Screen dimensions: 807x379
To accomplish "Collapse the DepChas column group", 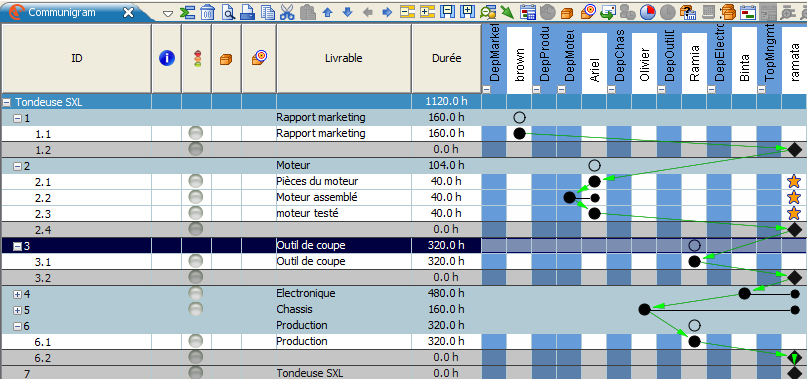I will 611,90.
